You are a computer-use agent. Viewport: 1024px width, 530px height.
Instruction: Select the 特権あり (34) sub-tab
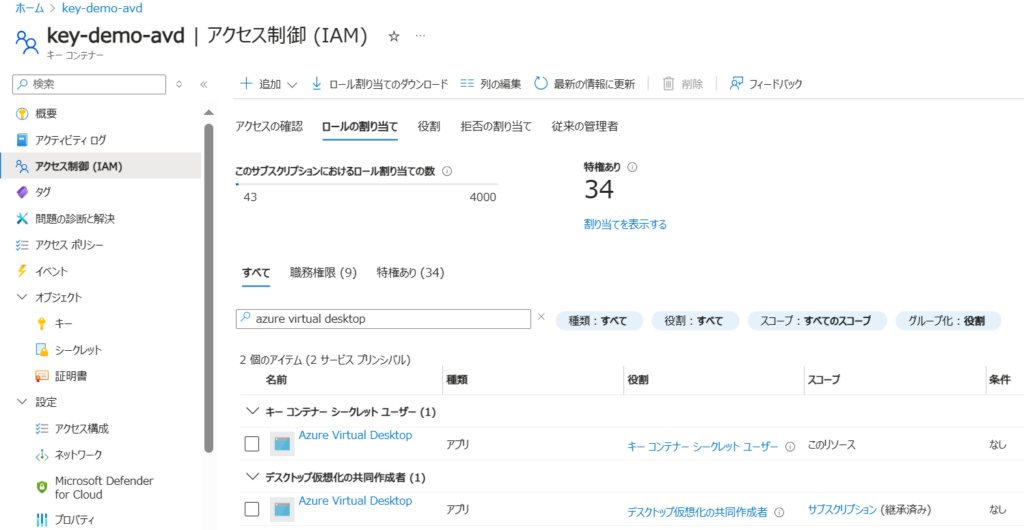(410, 273)
